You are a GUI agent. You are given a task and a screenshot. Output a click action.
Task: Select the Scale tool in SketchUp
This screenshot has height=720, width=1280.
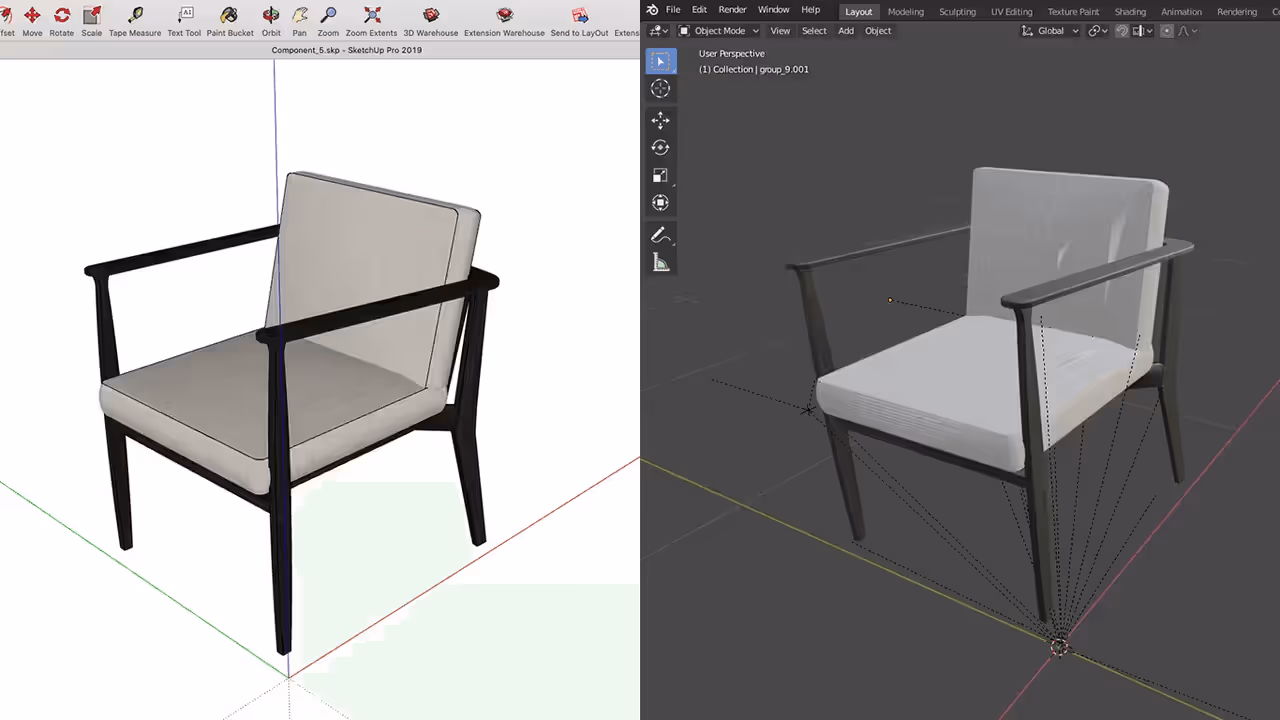click(92, 20)
